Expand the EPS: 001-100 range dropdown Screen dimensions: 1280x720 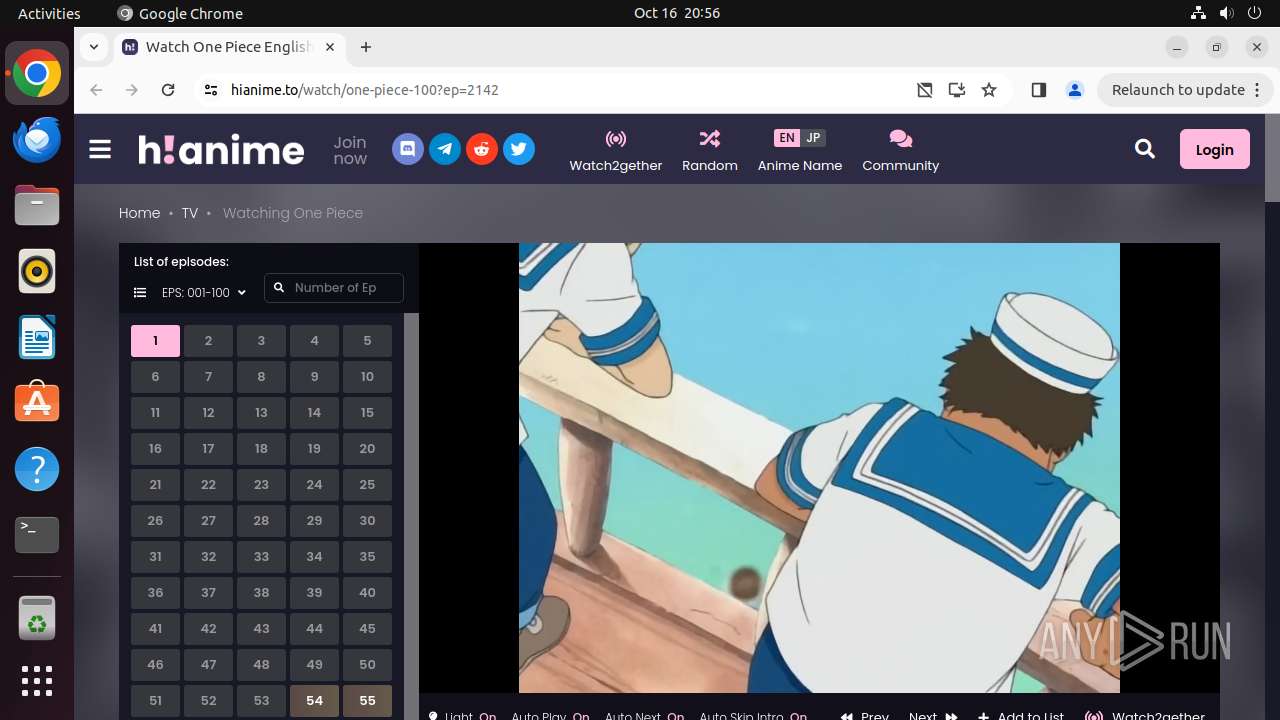point(204,293)
